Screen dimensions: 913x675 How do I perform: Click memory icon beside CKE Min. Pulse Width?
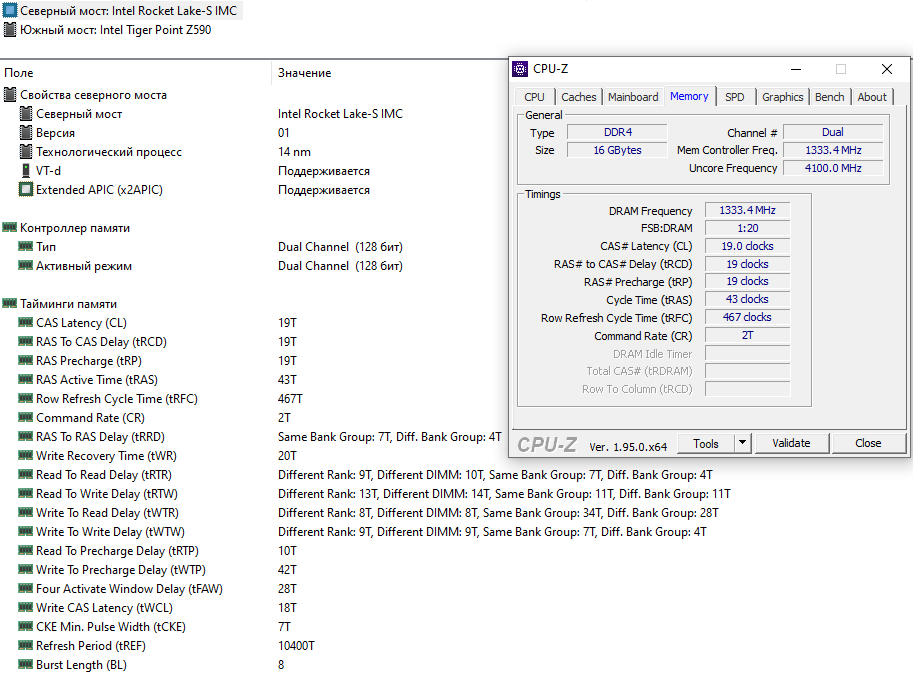coord(26,626)
